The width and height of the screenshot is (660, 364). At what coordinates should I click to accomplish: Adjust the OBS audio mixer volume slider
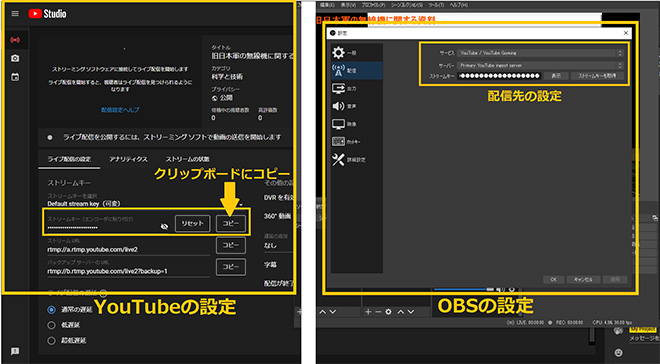463,290
